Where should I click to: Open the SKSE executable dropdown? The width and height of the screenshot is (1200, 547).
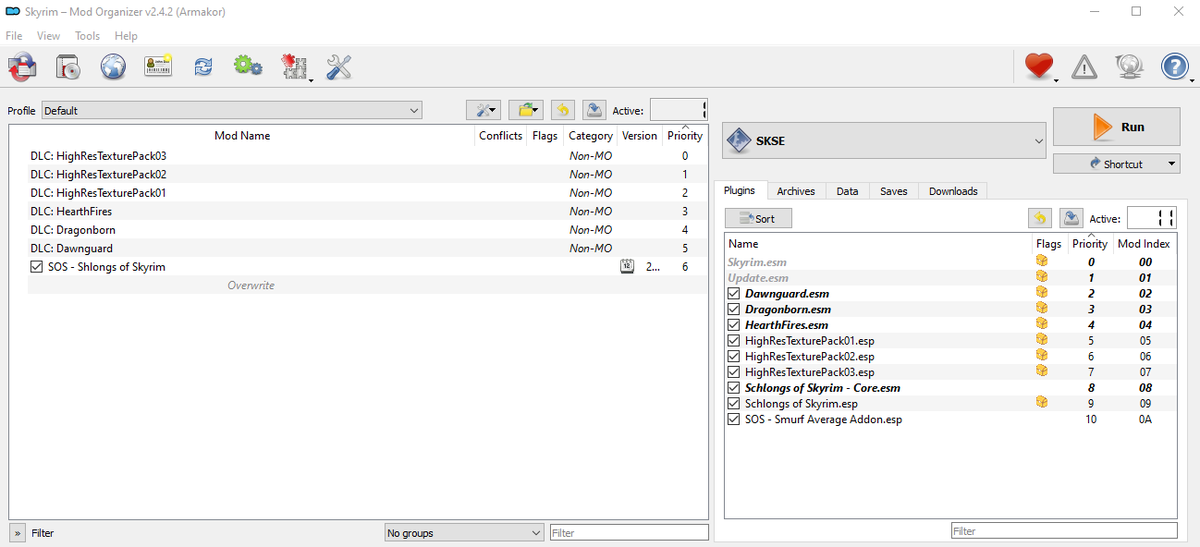[x=884, y=141]
